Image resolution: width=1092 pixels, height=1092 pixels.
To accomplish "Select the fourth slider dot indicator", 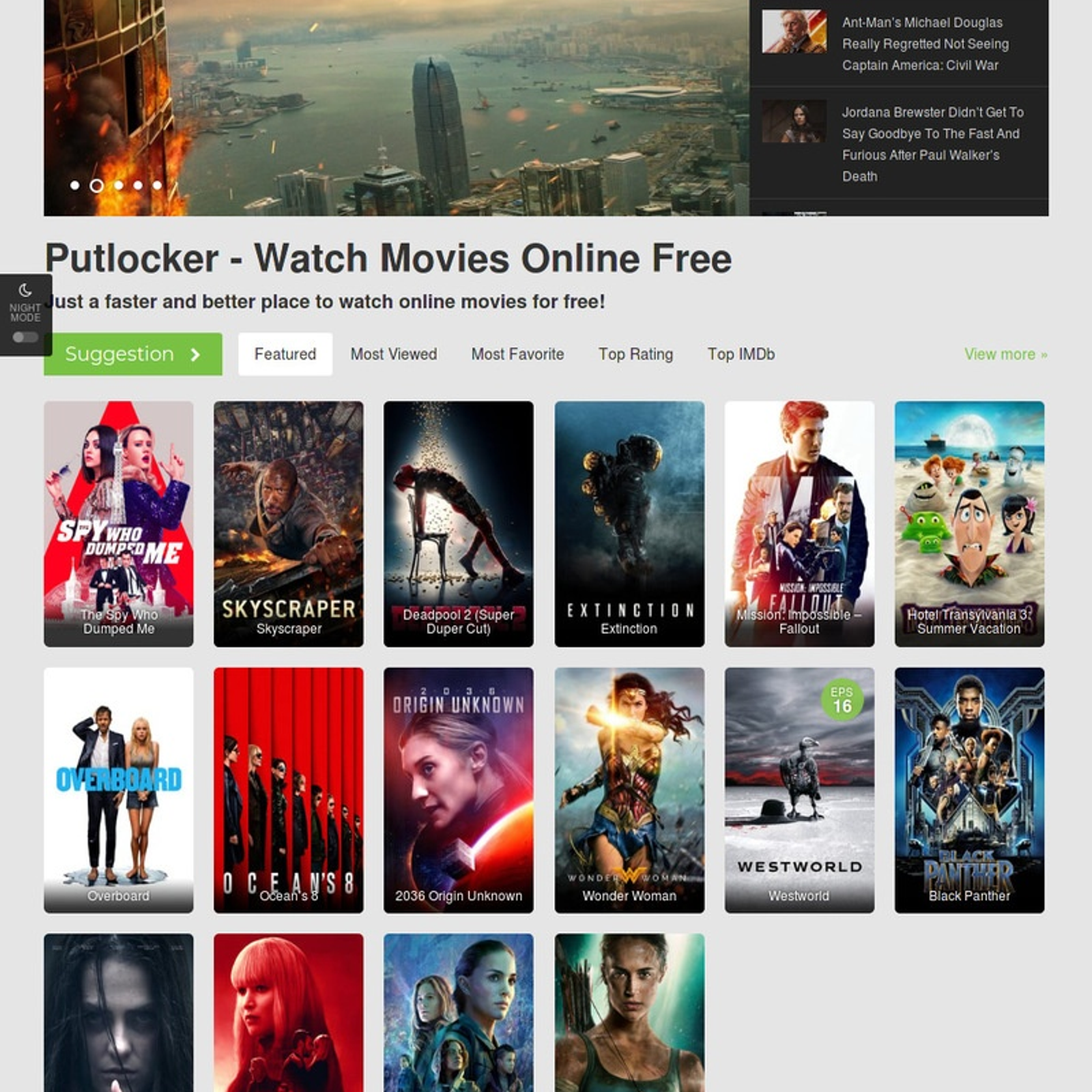I will click(x=138, y=185).
